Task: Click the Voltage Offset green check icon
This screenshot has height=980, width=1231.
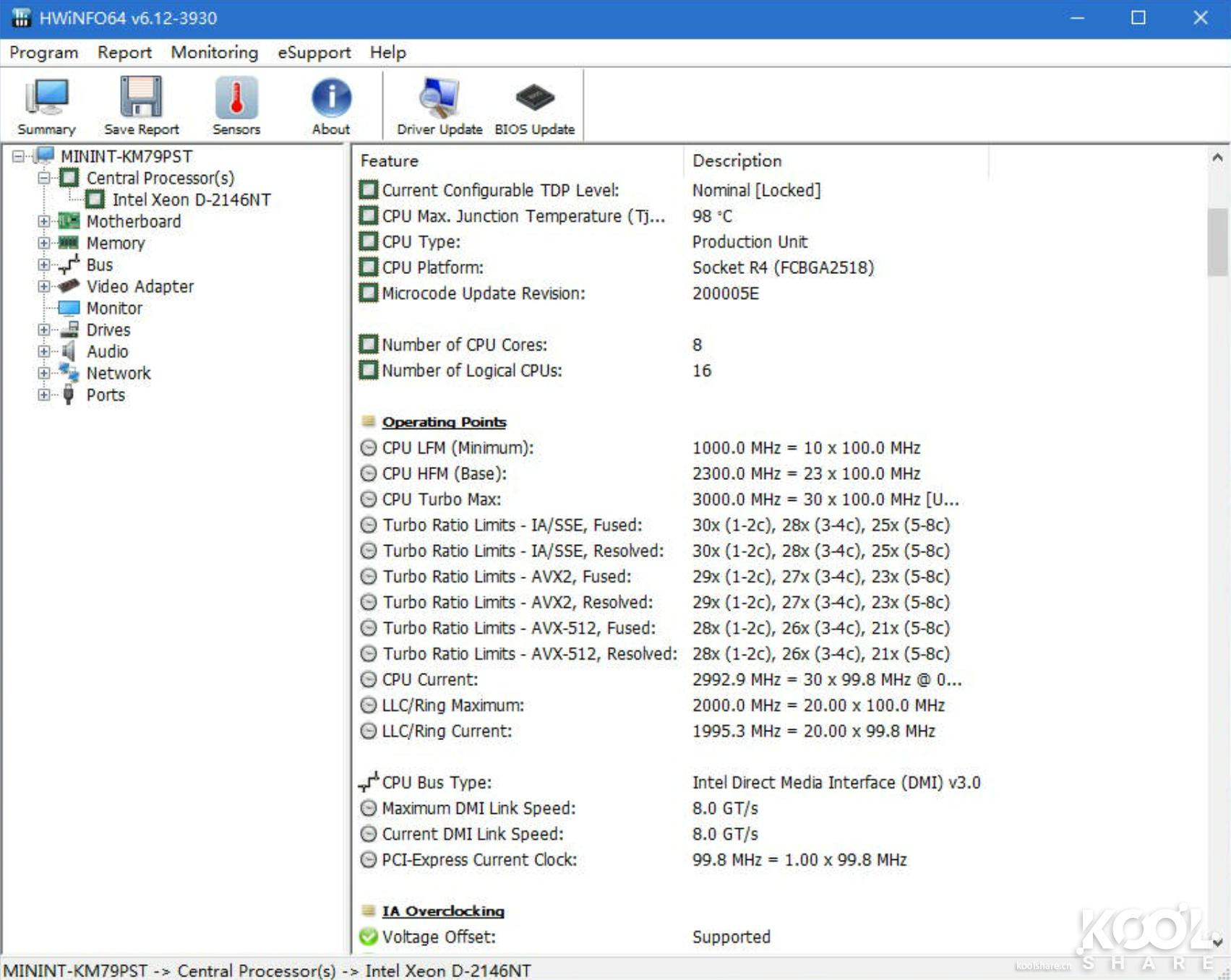Action: [x=369, y=937]
